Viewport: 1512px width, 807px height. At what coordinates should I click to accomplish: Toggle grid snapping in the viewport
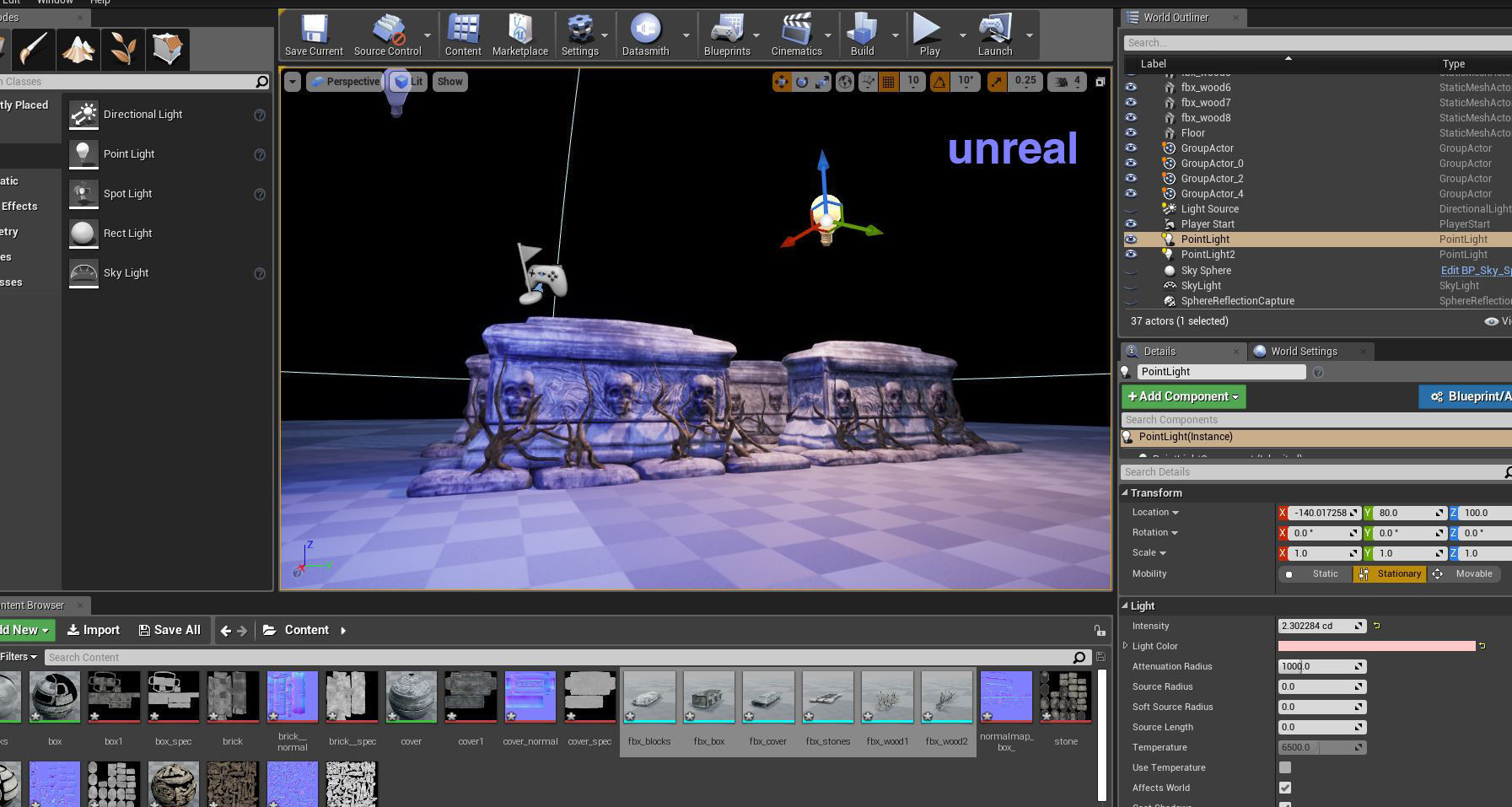coord(888,82)
